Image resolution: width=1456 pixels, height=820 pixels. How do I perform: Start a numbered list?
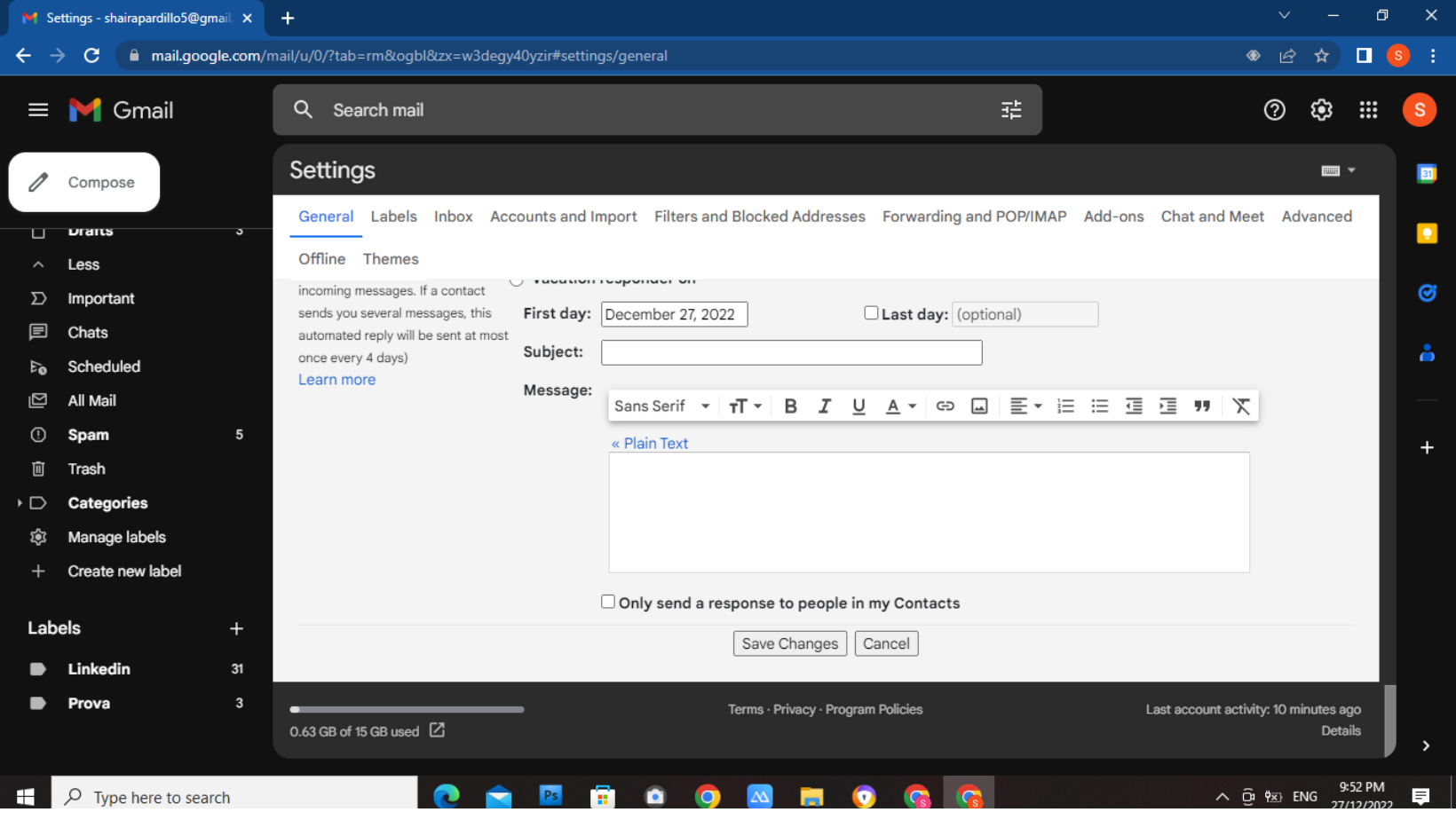1065,406
